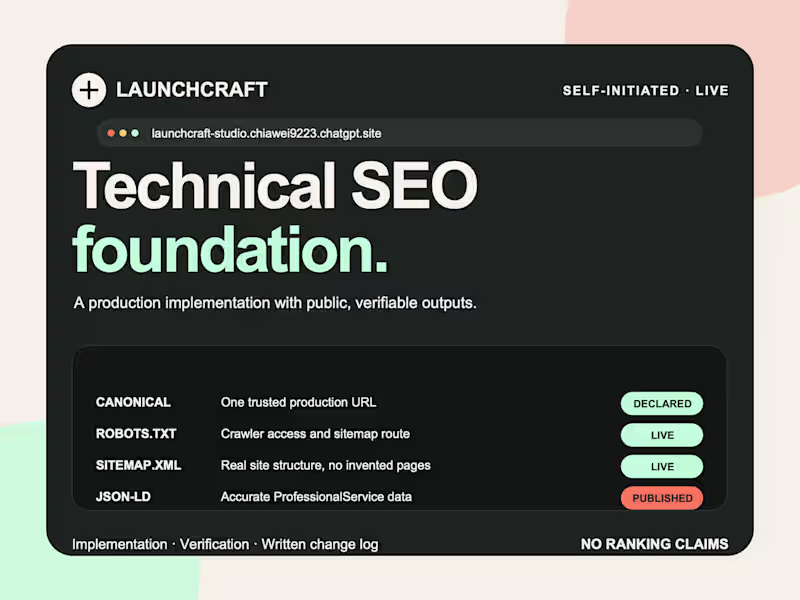Viewport: 800px width, 600px height.
Task: Click the LAUNCHCRAFT brand name
Action: point(192,90)
